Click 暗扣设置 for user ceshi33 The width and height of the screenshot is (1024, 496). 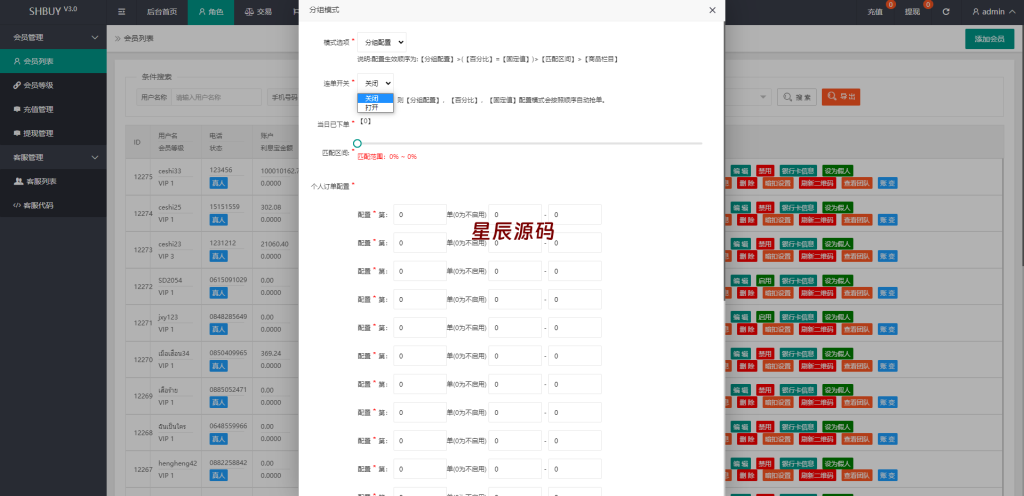(778, 183)
